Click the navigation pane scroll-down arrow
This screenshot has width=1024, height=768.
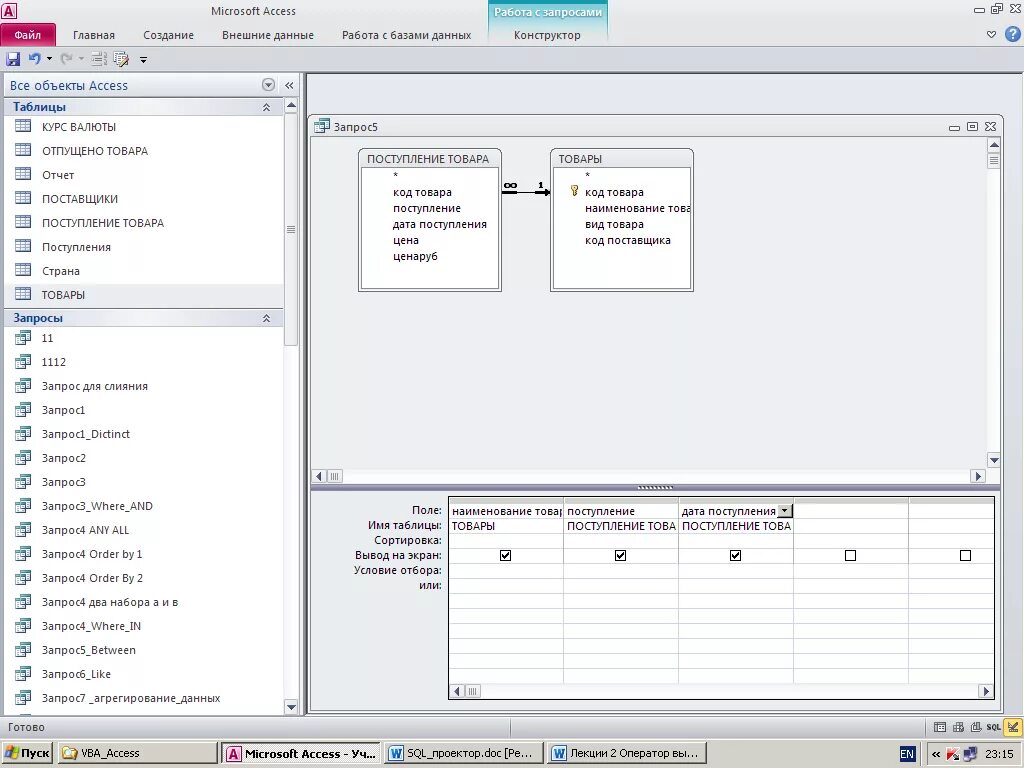click(x=291, y=707)
